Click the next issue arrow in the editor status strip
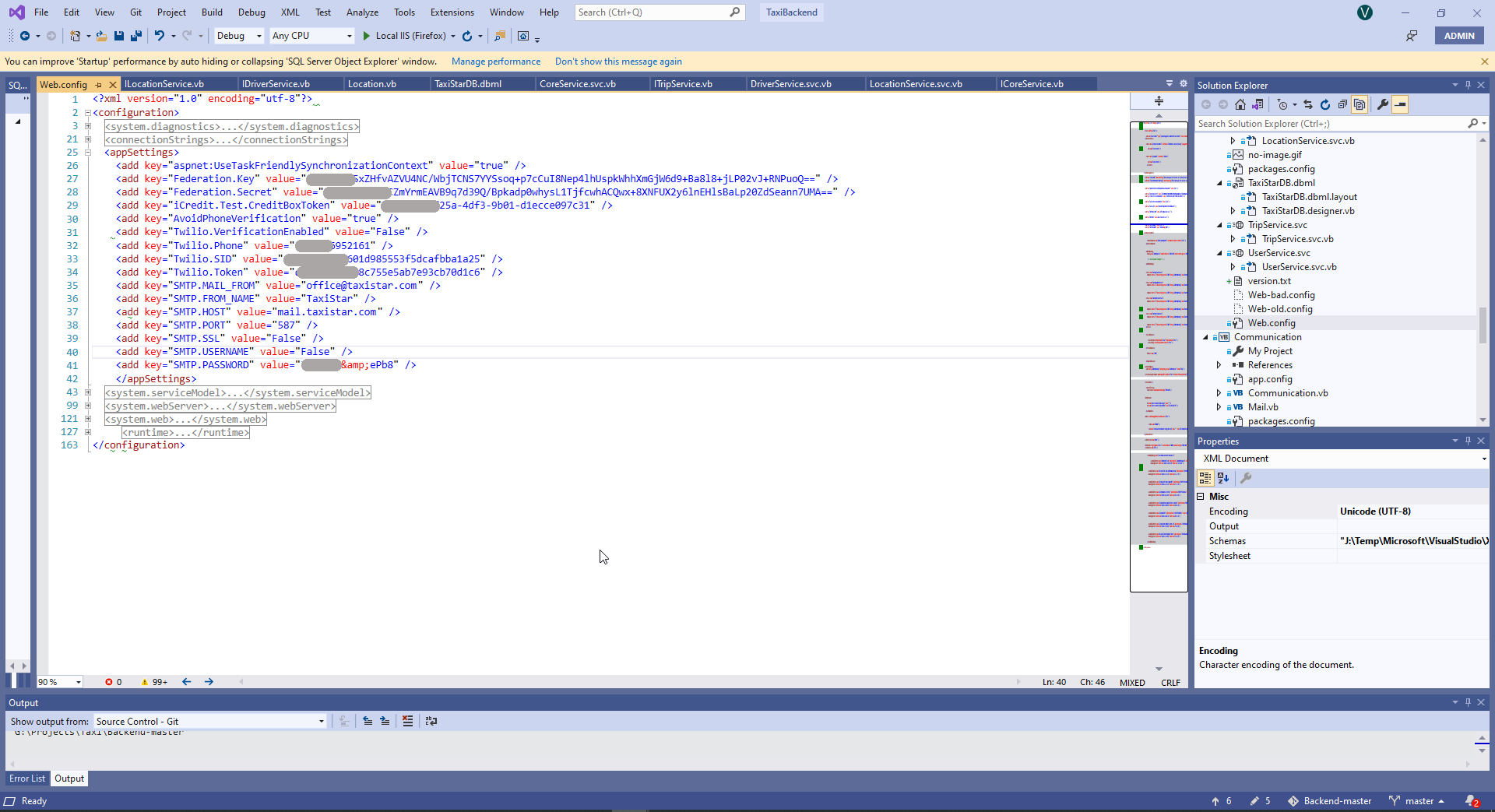The height and width of the screenshot is (812, 1495). click(x=209, y=682)
